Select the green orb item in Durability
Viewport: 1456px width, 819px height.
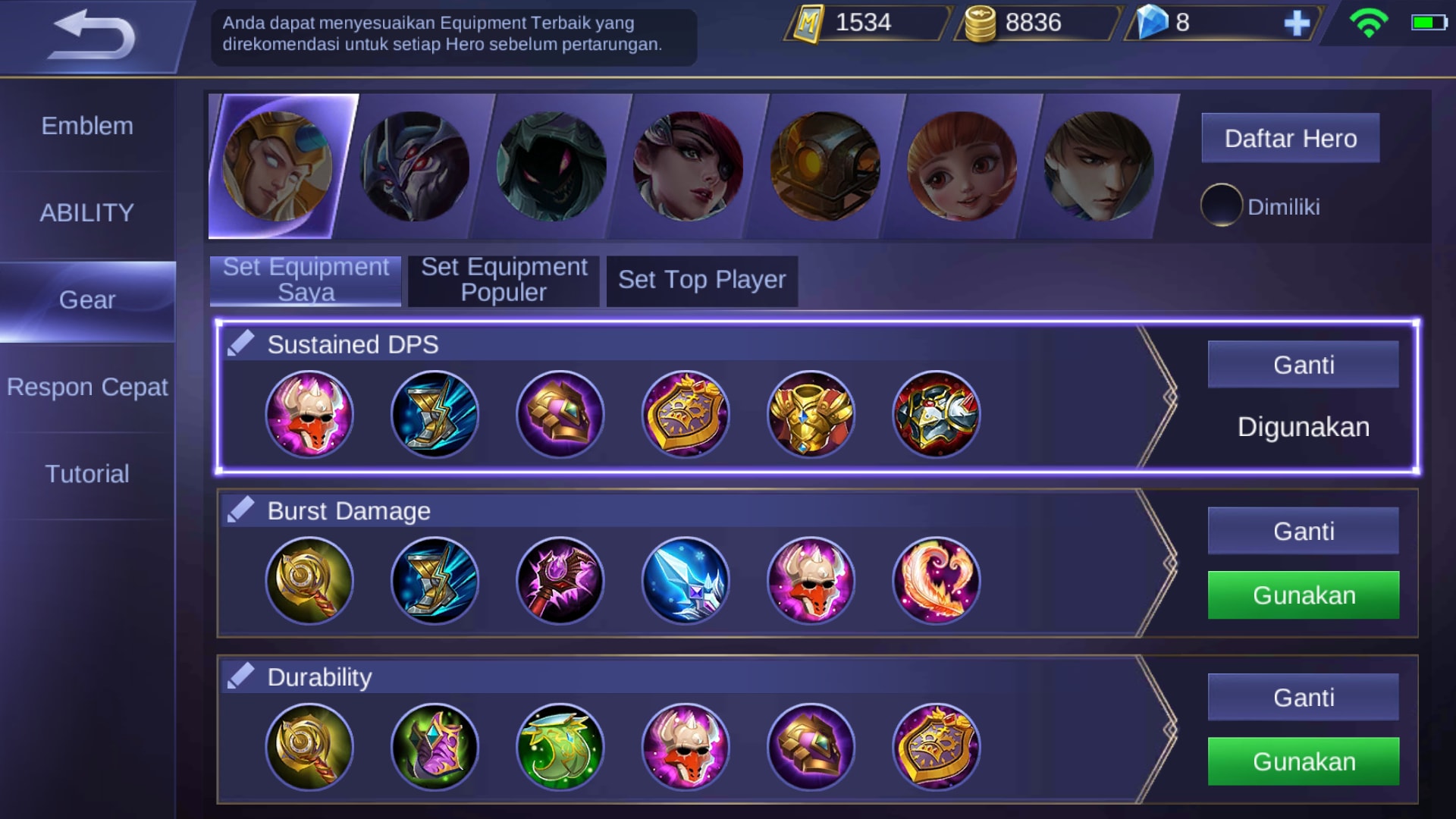(x=560, y=747)
